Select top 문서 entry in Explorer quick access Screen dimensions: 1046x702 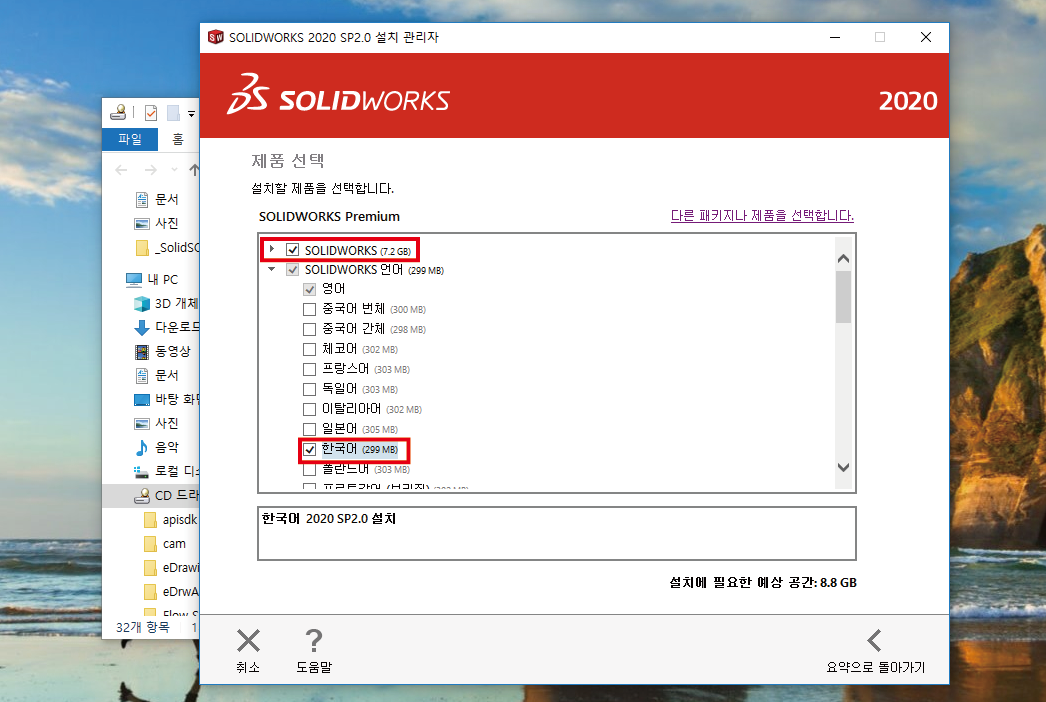pyautogui.click(x=157, y=199)
